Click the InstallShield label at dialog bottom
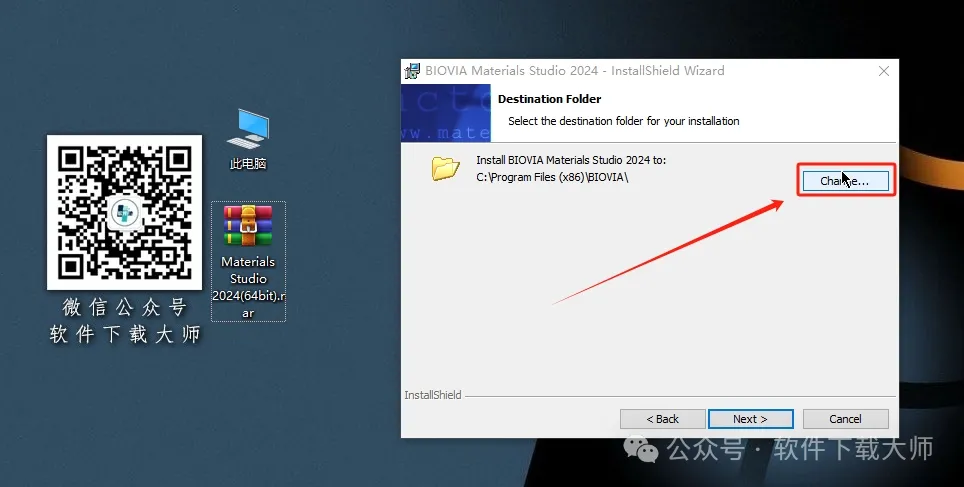 point(433,395)
